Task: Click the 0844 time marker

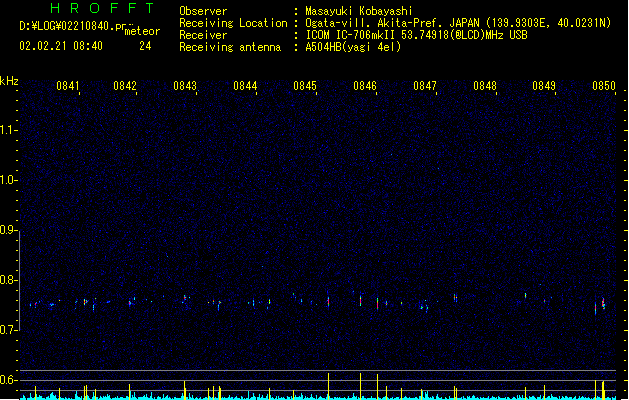Action: [x=245, y=86]
